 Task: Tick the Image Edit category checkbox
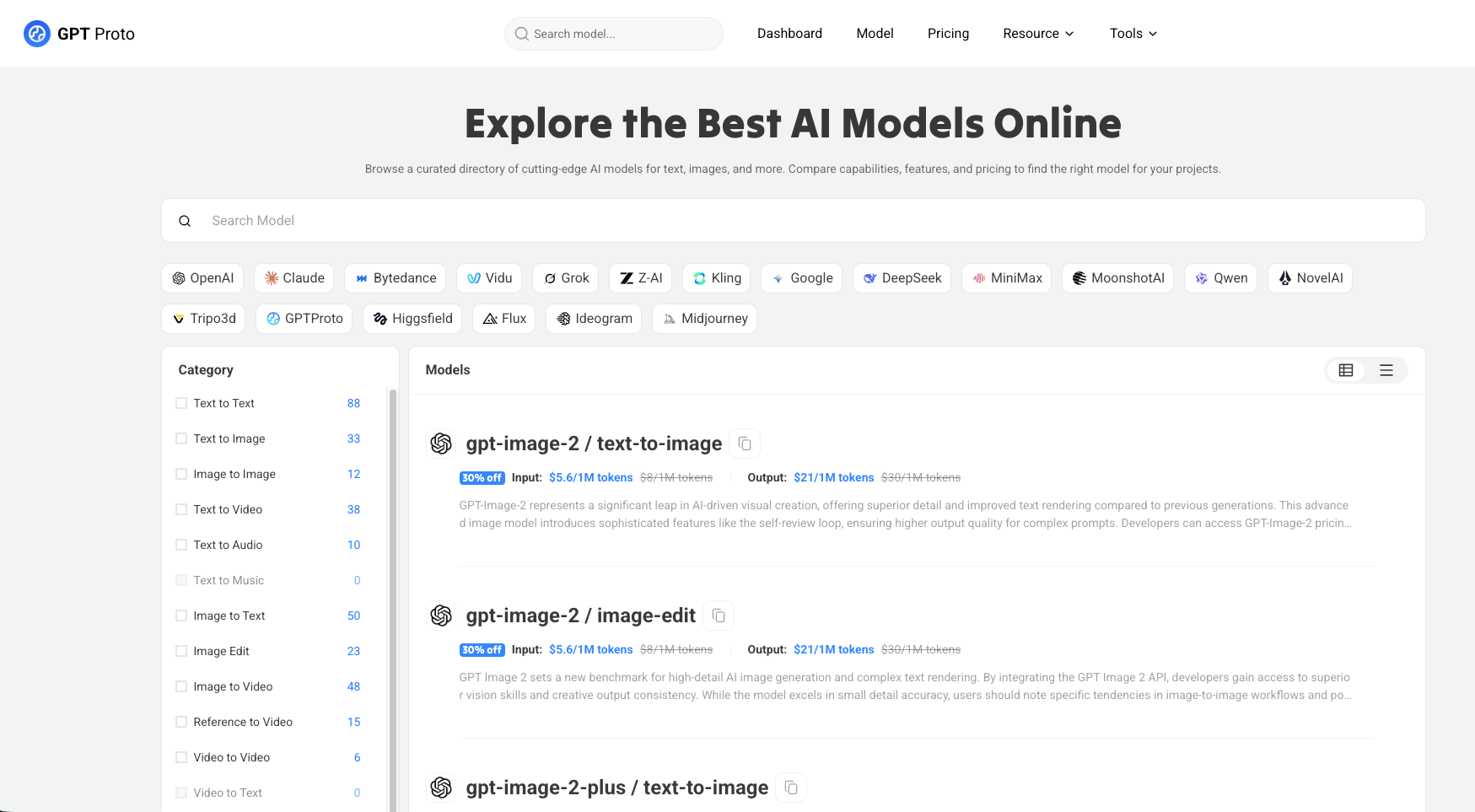(x=181, y=651)
